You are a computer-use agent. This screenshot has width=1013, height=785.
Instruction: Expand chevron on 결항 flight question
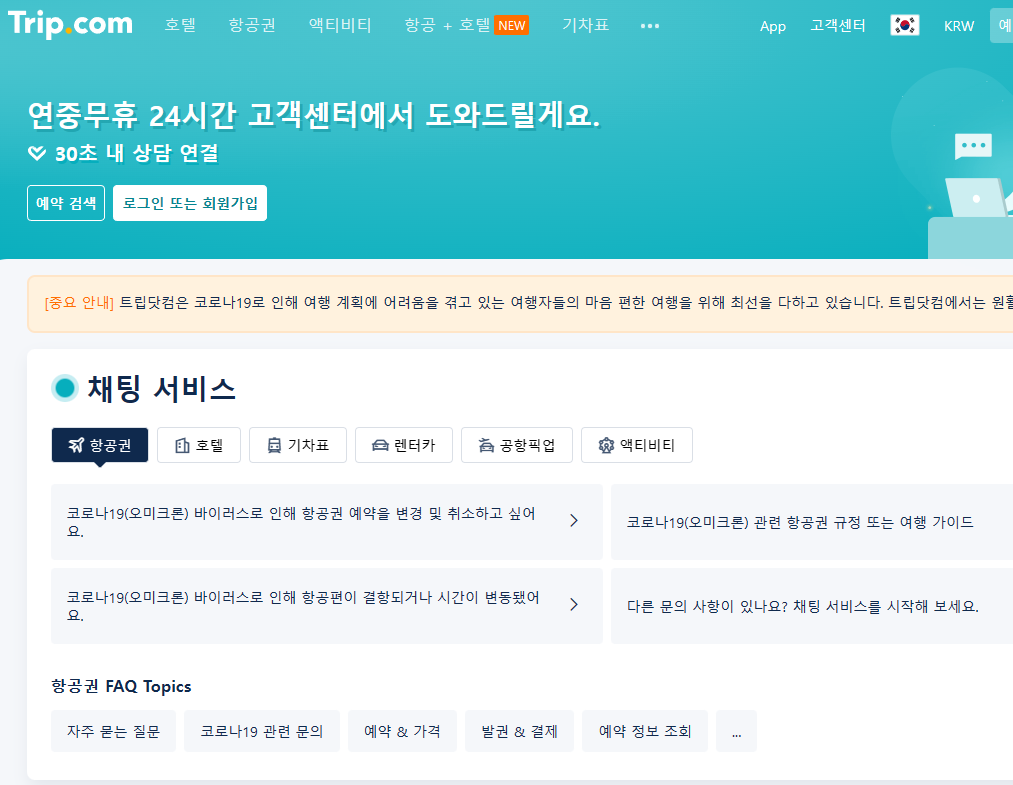coord(574,605)
